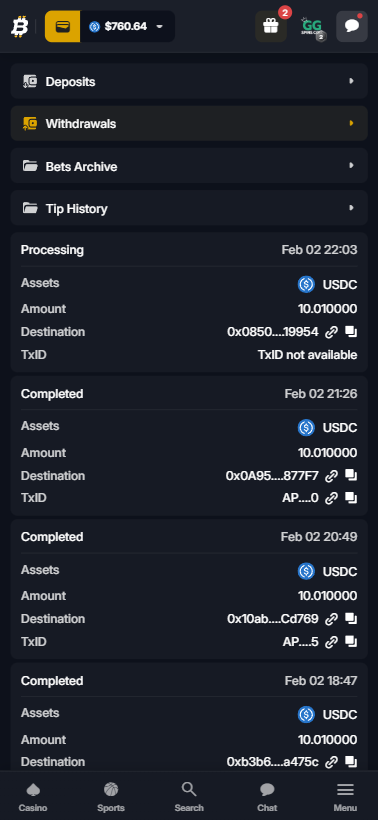Open link for TxID AP....5
The image size is (378, 820).
(x=331, y=642)
